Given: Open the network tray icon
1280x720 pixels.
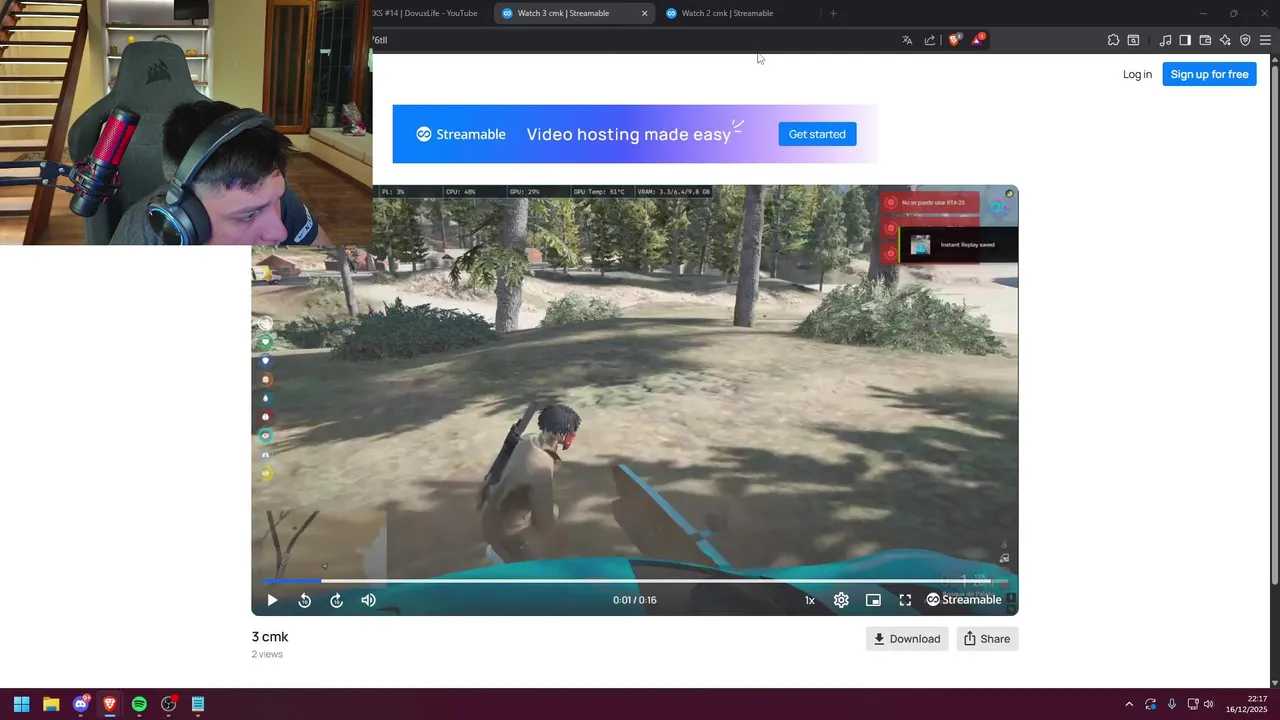Looking at the screenshot, I should [1193, 704].
